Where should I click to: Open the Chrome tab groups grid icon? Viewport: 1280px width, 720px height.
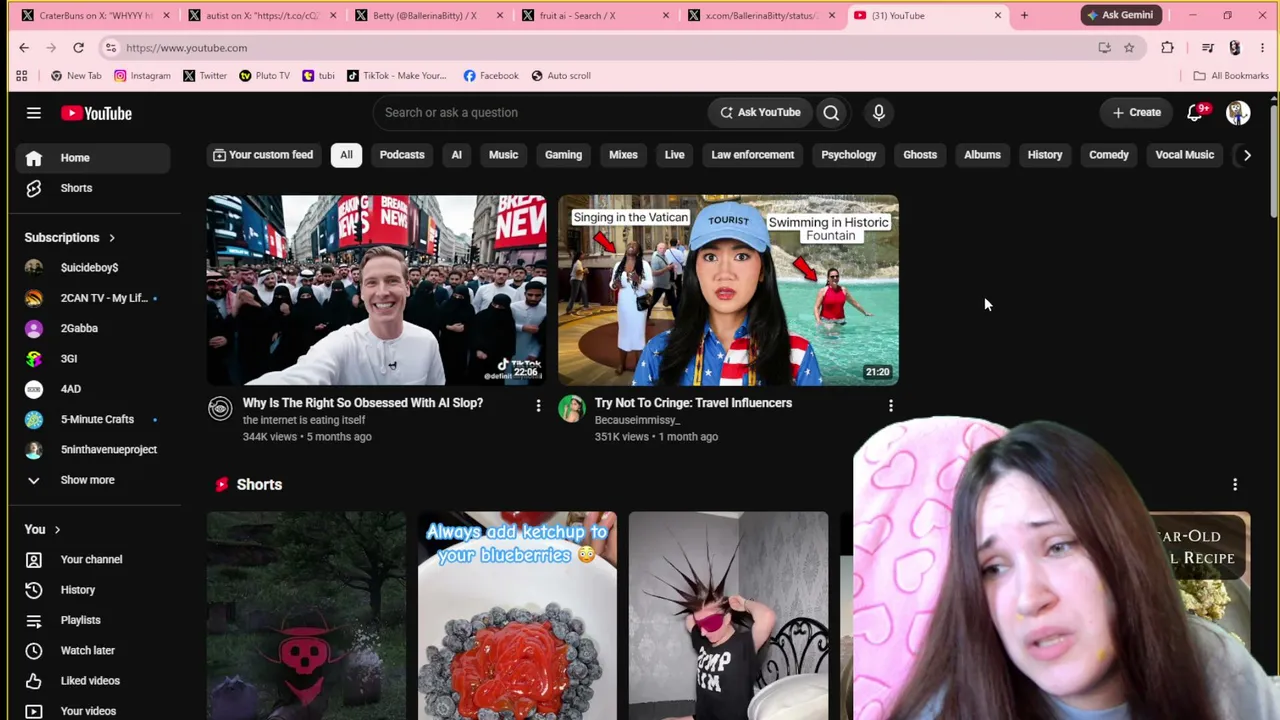tap(21, 76)
